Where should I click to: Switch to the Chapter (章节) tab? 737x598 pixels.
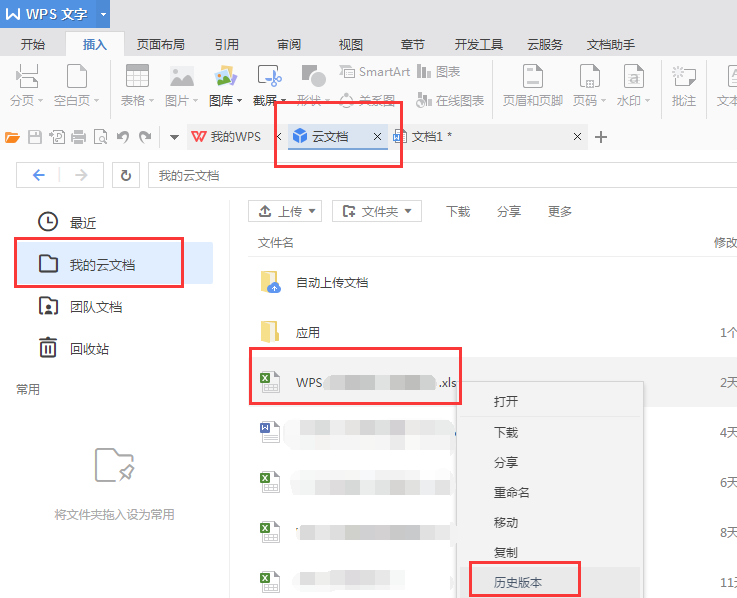click(413, 45)
